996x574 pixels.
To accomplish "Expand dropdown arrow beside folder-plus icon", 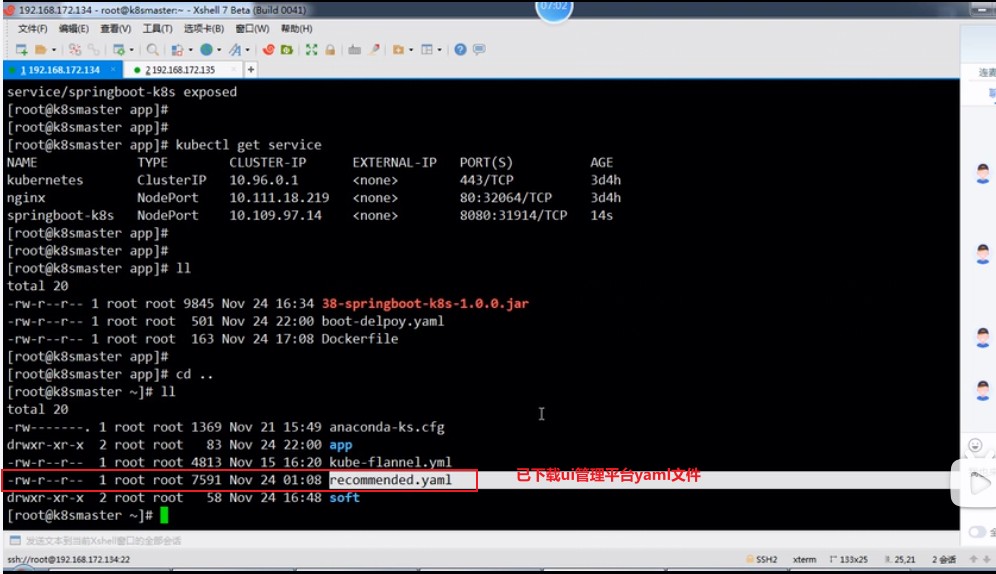I will (x=411, y=50).
